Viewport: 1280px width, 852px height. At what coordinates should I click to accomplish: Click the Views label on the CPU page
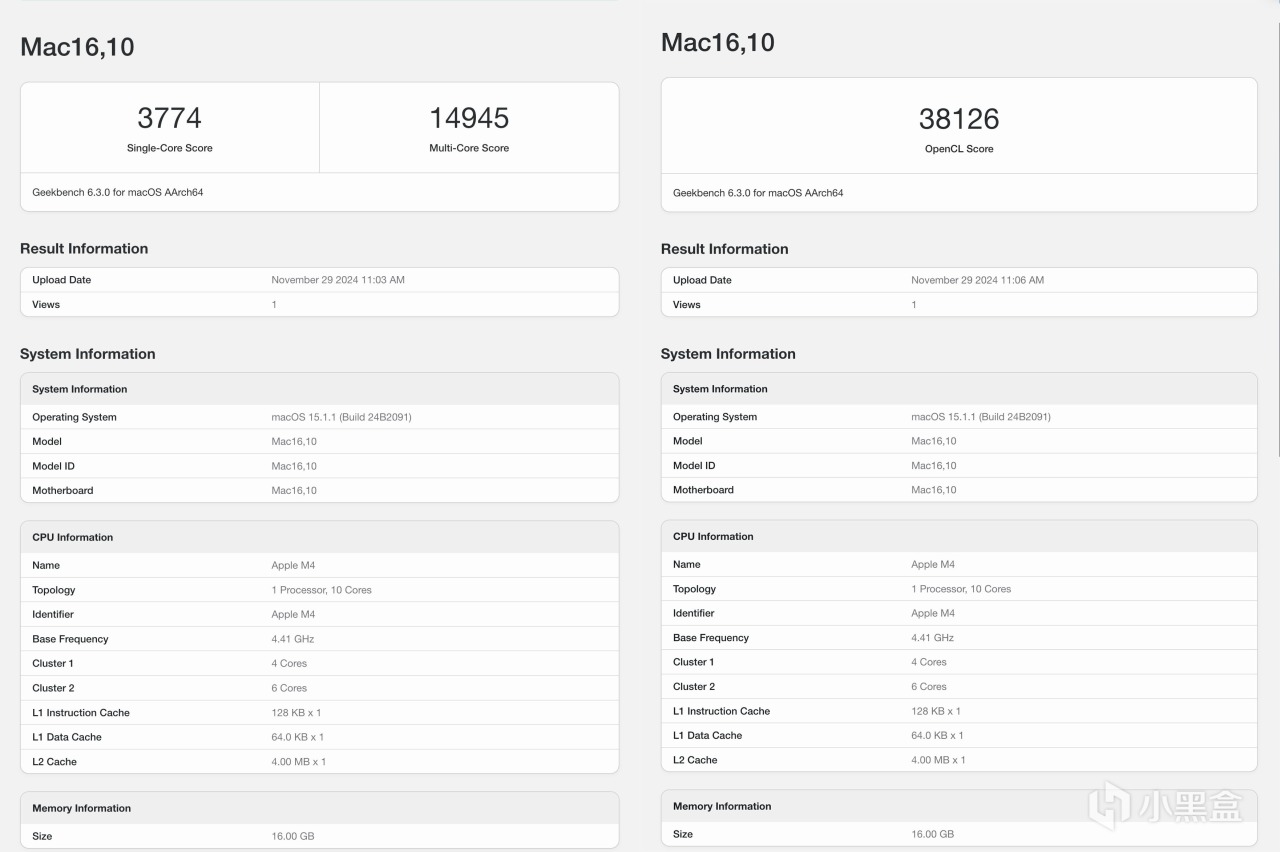pyautogui.click(x=46, y=304)
